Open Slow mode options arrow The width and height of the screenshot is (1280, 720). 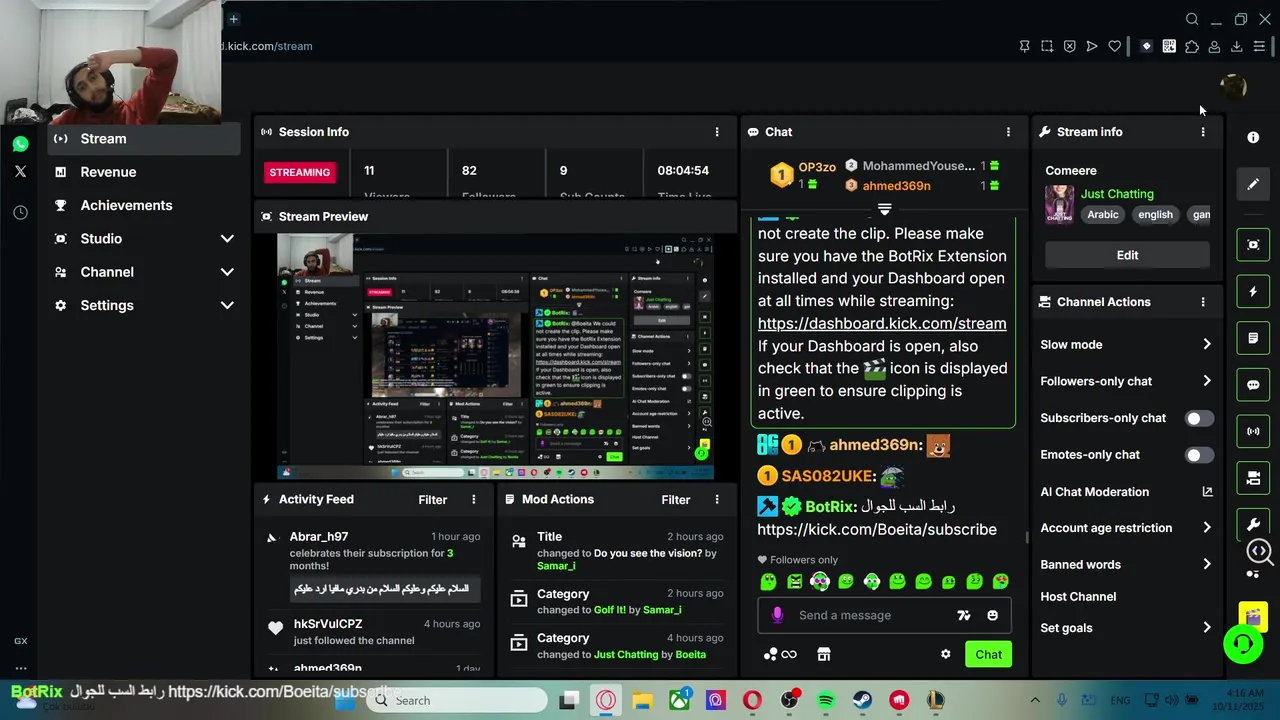(1207, 344)
